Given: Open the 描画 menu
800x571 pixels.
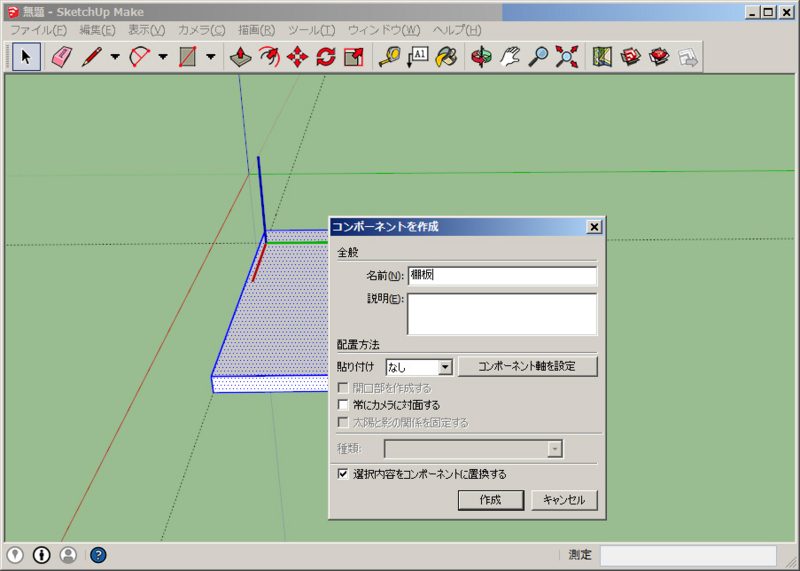Looking at the screenshot, I should tap(257, 30).
